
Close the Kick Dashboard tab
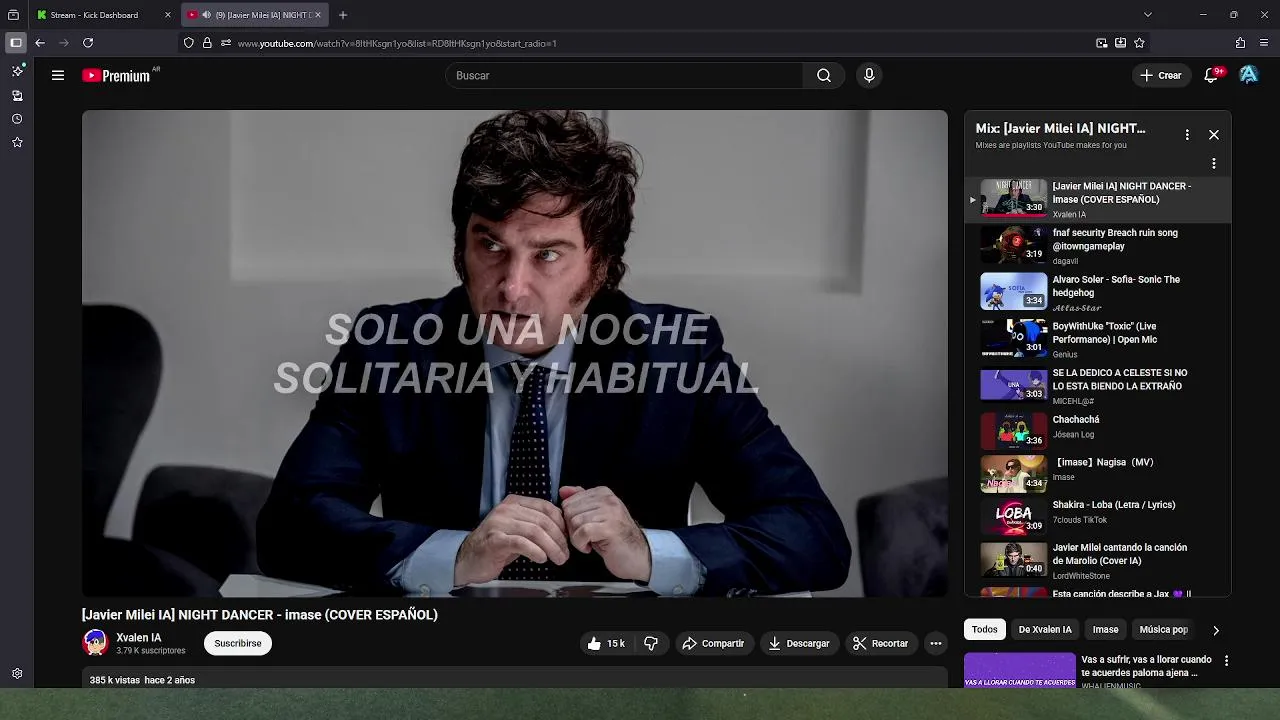pyautogui.click(x=168, y=15)
